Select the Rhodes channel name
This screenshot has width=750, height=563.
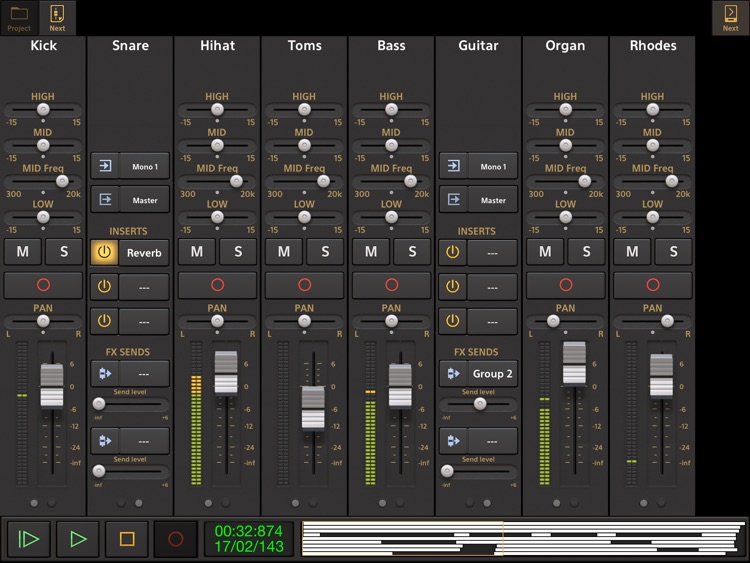pos(653,45)
